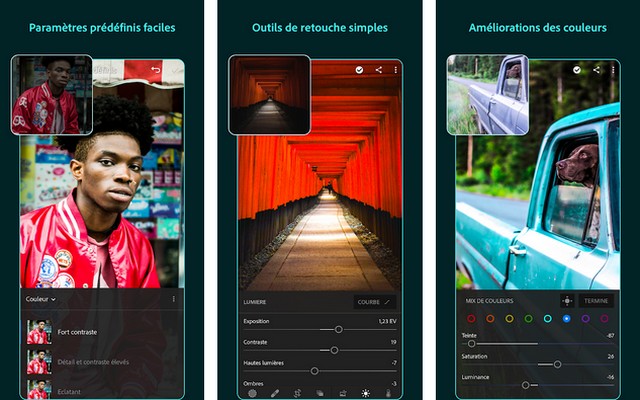This screenshot has width=640, height=400.
Task: Tap the checkmark icon on the teal truck screen
Action: pos(577,70)
